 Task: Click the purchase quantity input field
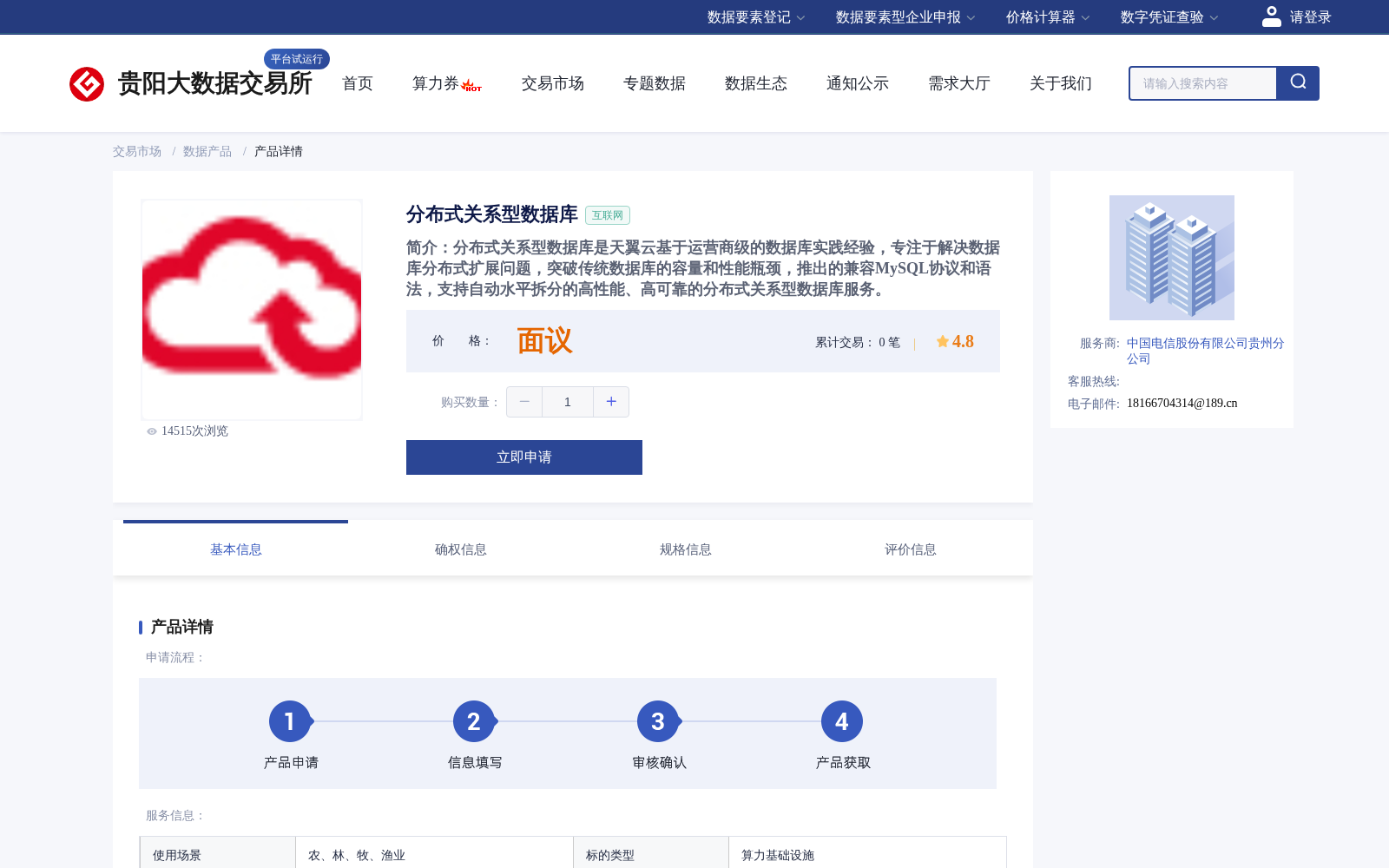[568, 402]
